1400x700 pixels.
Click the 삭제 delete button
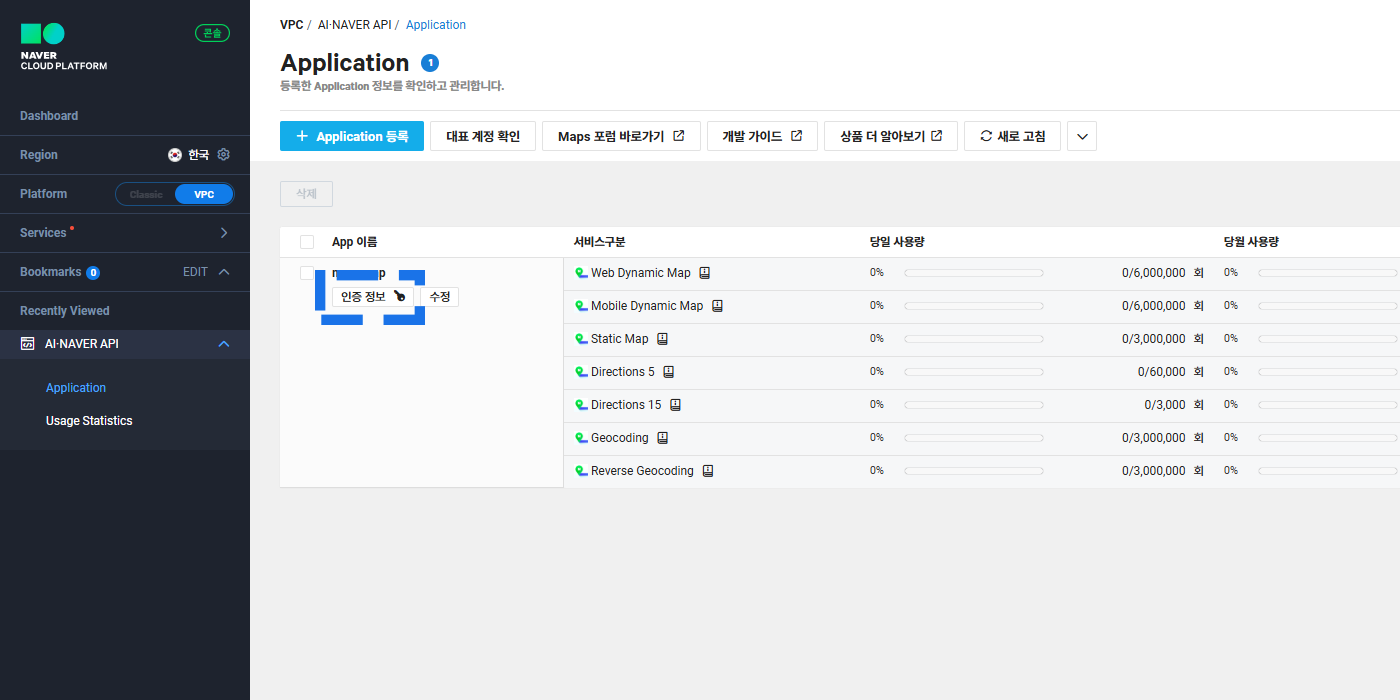[x=306, y=194]
